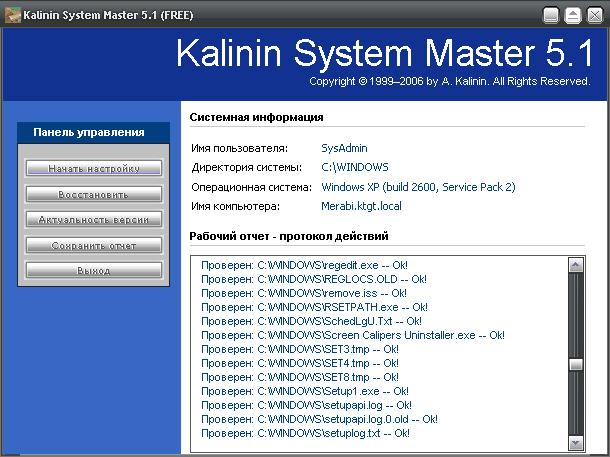610x457 pixels.
Task: Close the Kalinin System Master window
Action: [595, 16]
